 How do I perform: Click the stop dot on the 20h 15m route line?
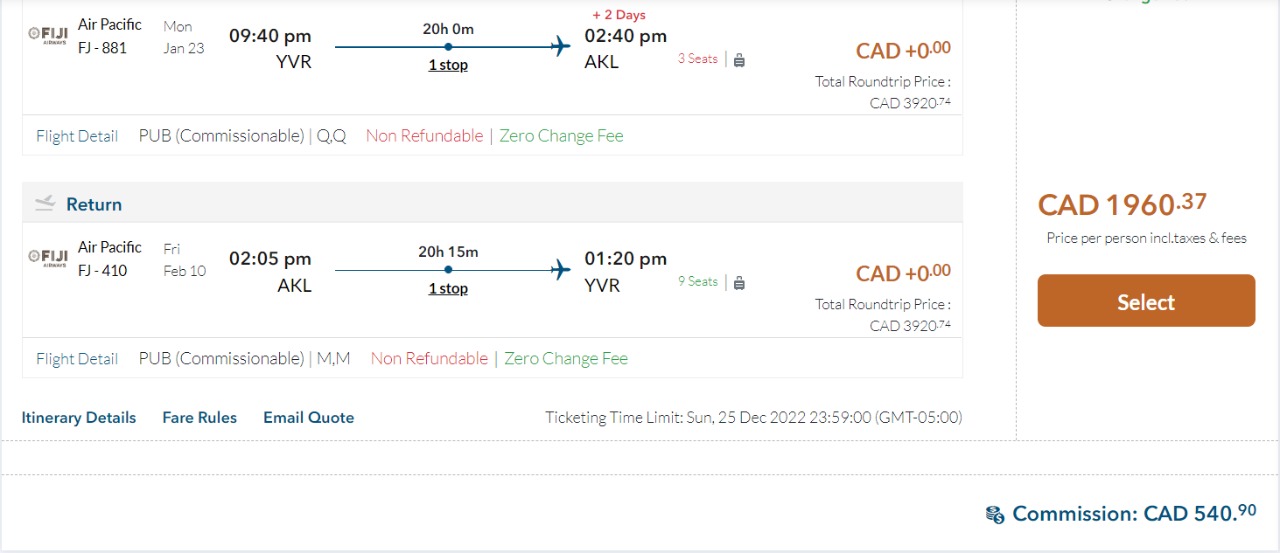tap(448, 269)
